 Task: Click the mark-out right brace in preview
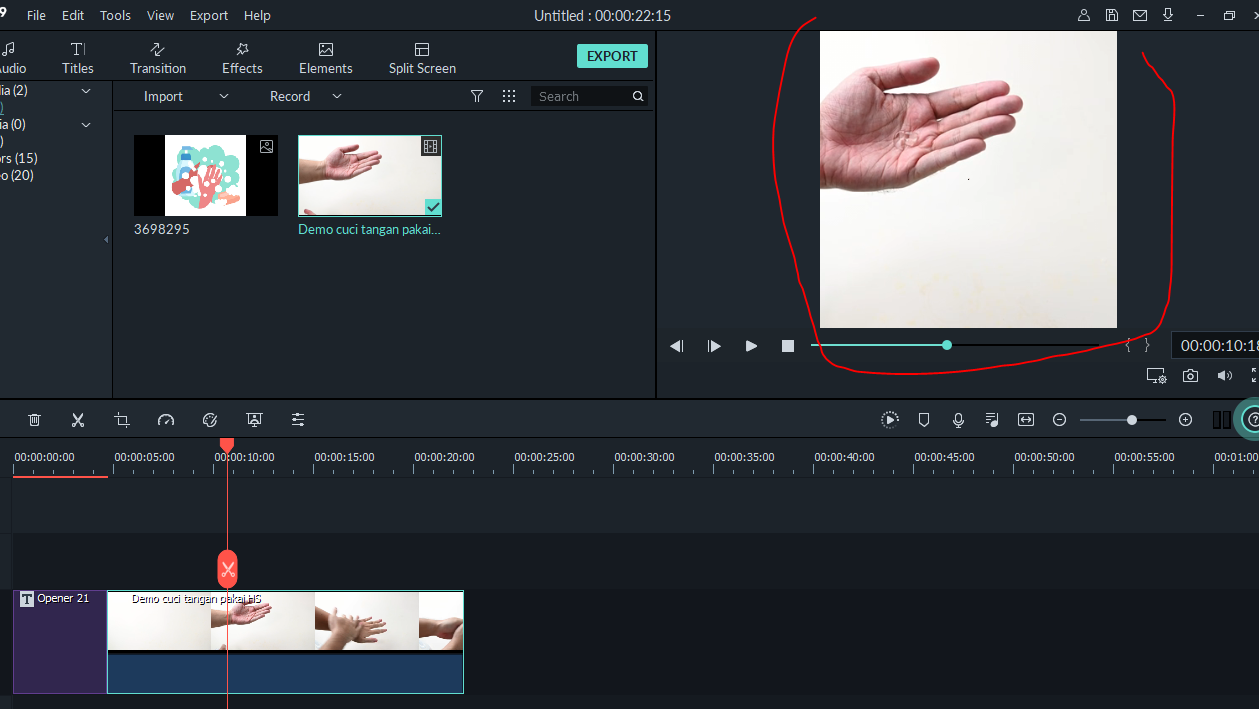point(1147,345)
